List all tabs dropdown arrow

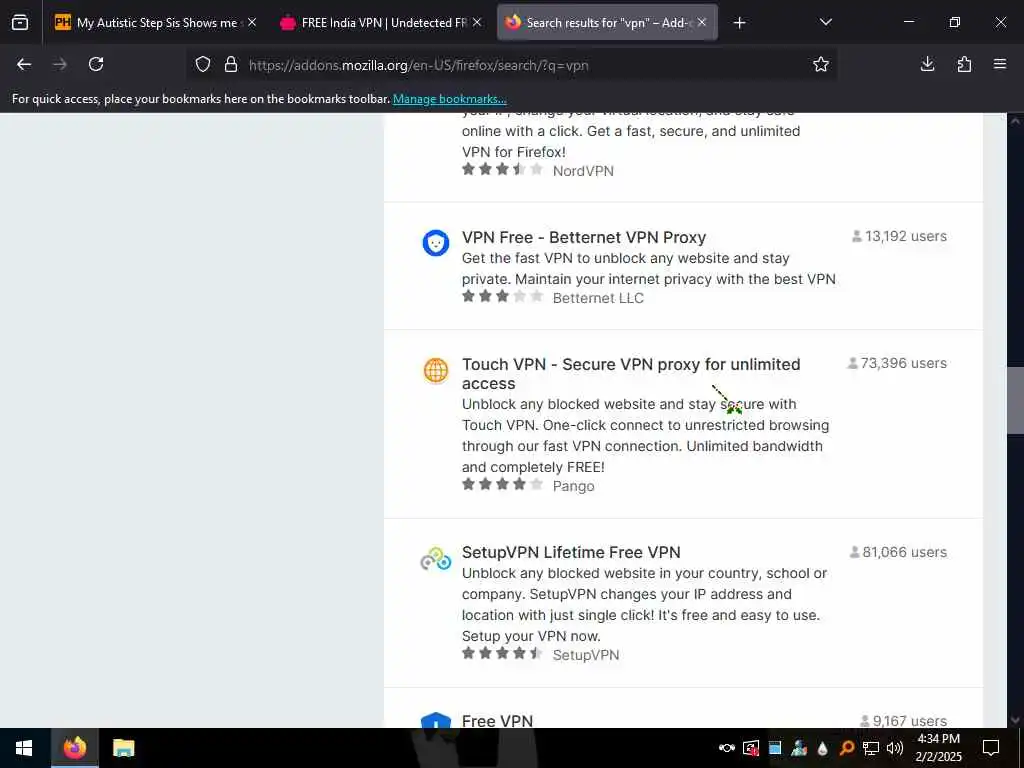825,22
